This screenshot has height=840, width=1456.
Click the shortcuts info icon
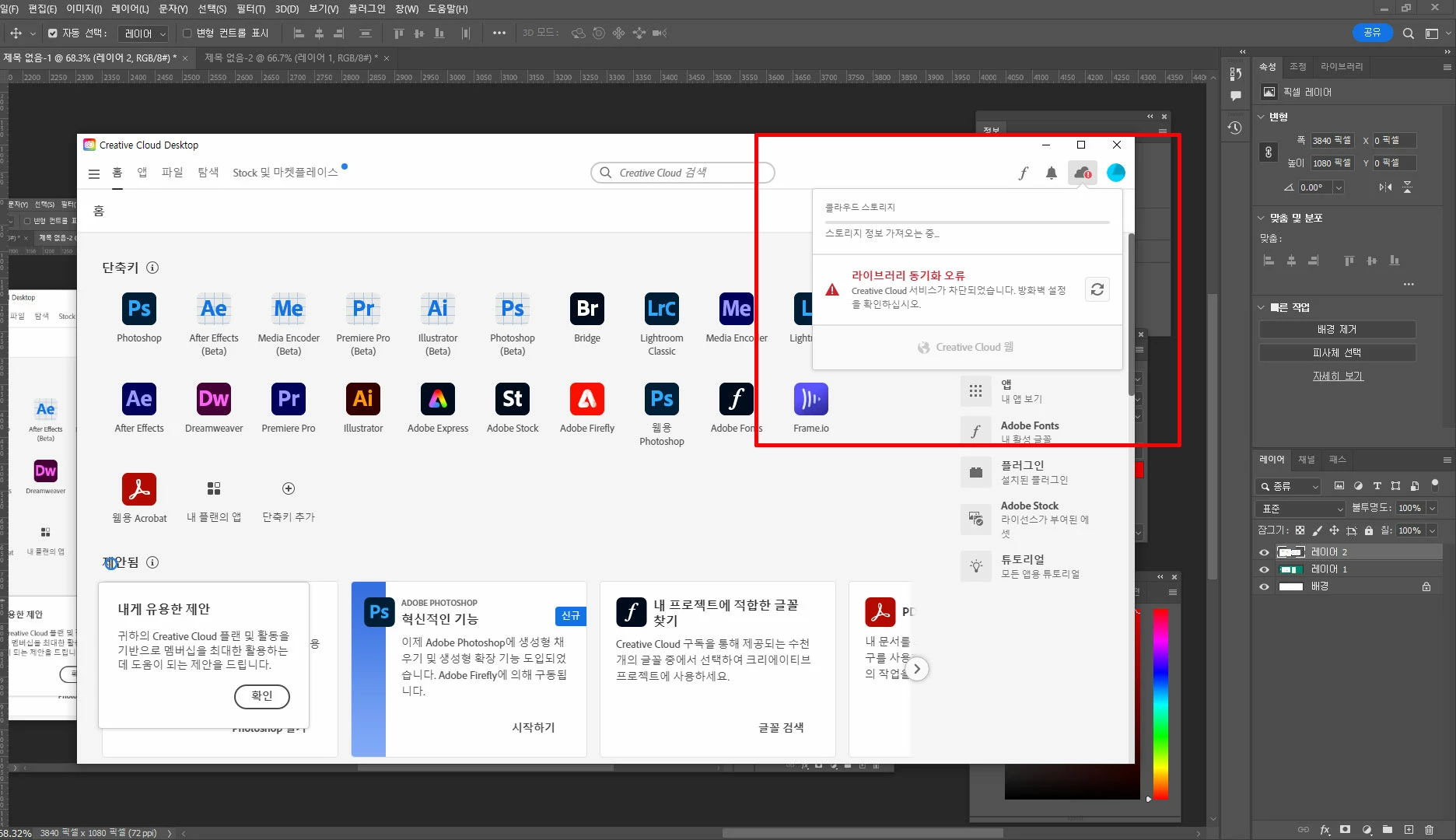pos(152,268)
